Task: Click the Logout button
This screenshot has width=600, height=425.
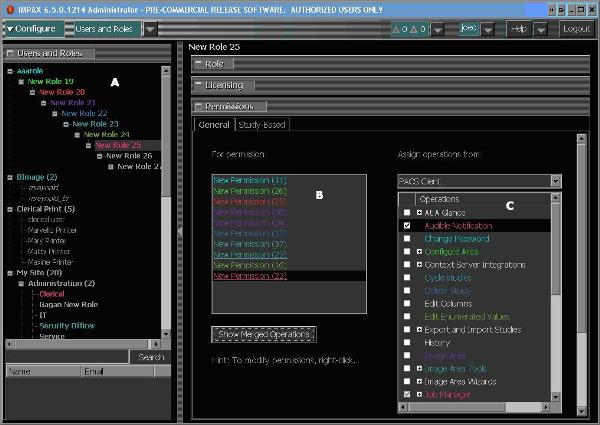Action: tap(576, 29)
